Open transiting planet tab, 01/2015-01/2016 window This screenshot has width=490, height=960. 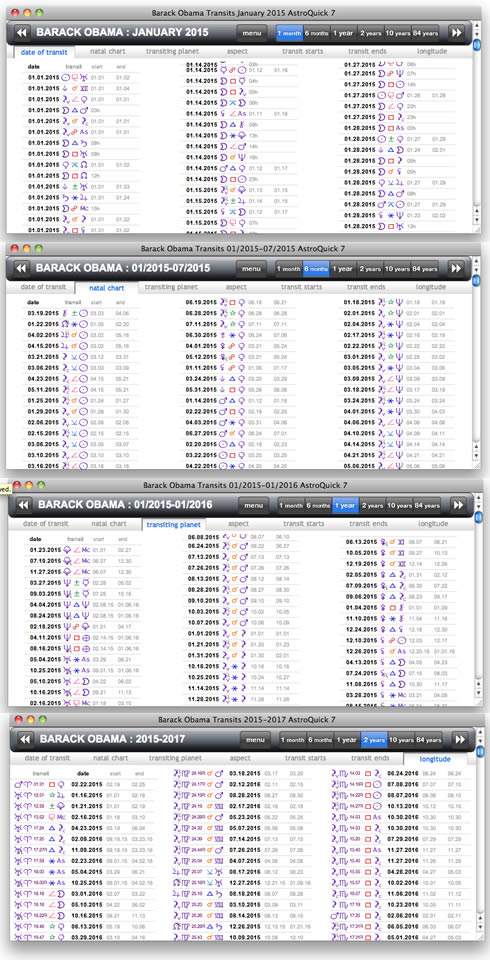(174, 525)
